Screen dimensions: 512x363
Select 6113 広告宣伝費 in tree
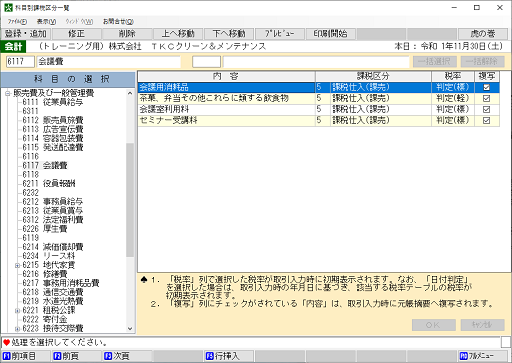pos(53,129)
